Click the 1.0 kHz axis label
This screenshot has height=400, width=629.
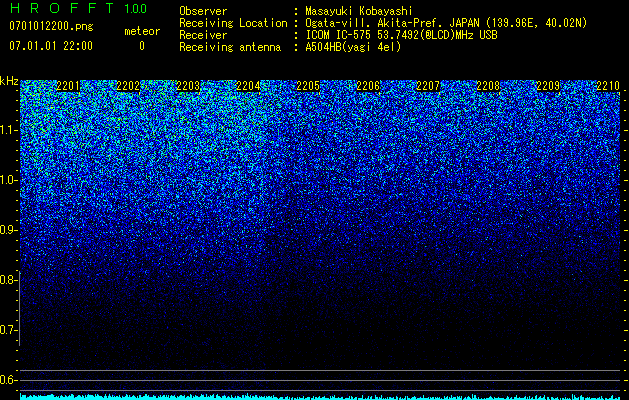click(9, 180)
